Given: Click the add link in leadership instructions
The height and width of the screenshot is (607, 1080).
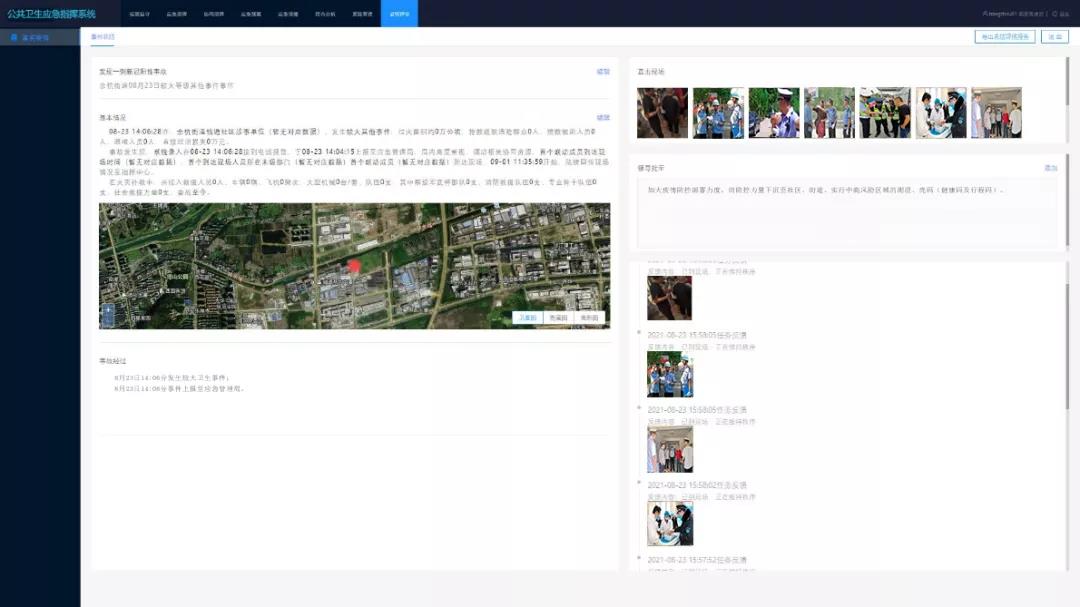Looking at the screenshot, I should (x=1050, y=168).
